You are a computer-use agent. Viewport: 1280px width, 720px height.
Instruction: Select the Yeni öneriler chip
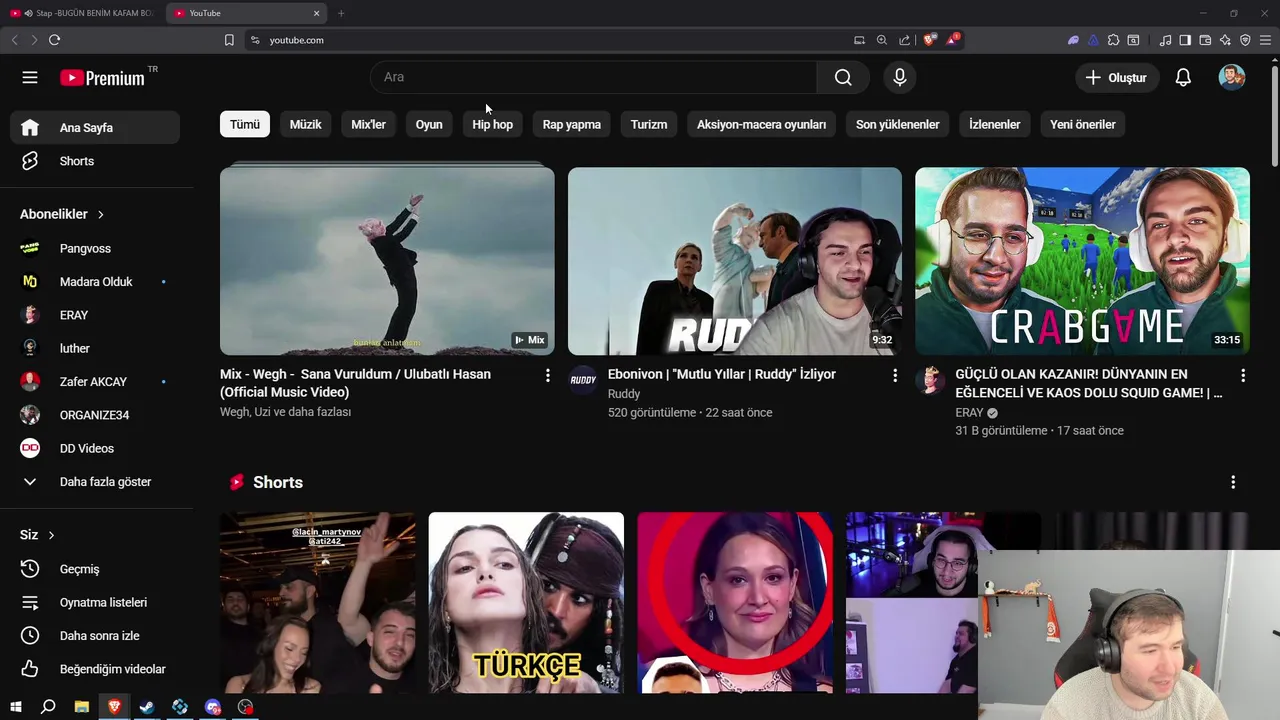[x=1083, y=124]
